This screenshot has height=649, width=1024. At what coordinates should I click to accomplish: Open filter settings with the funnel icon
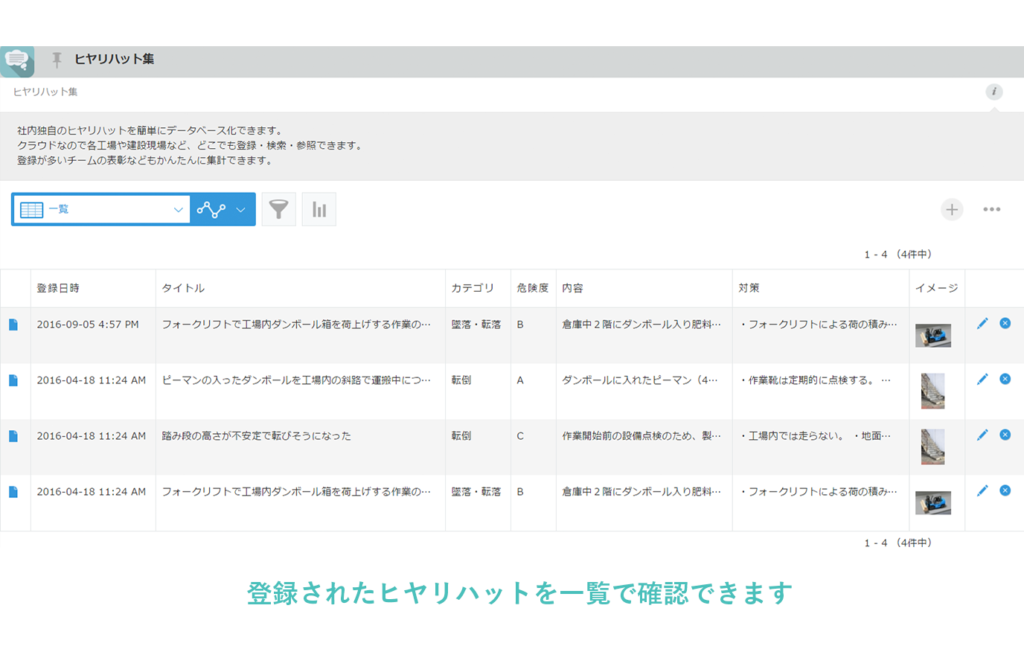point(279,209)
